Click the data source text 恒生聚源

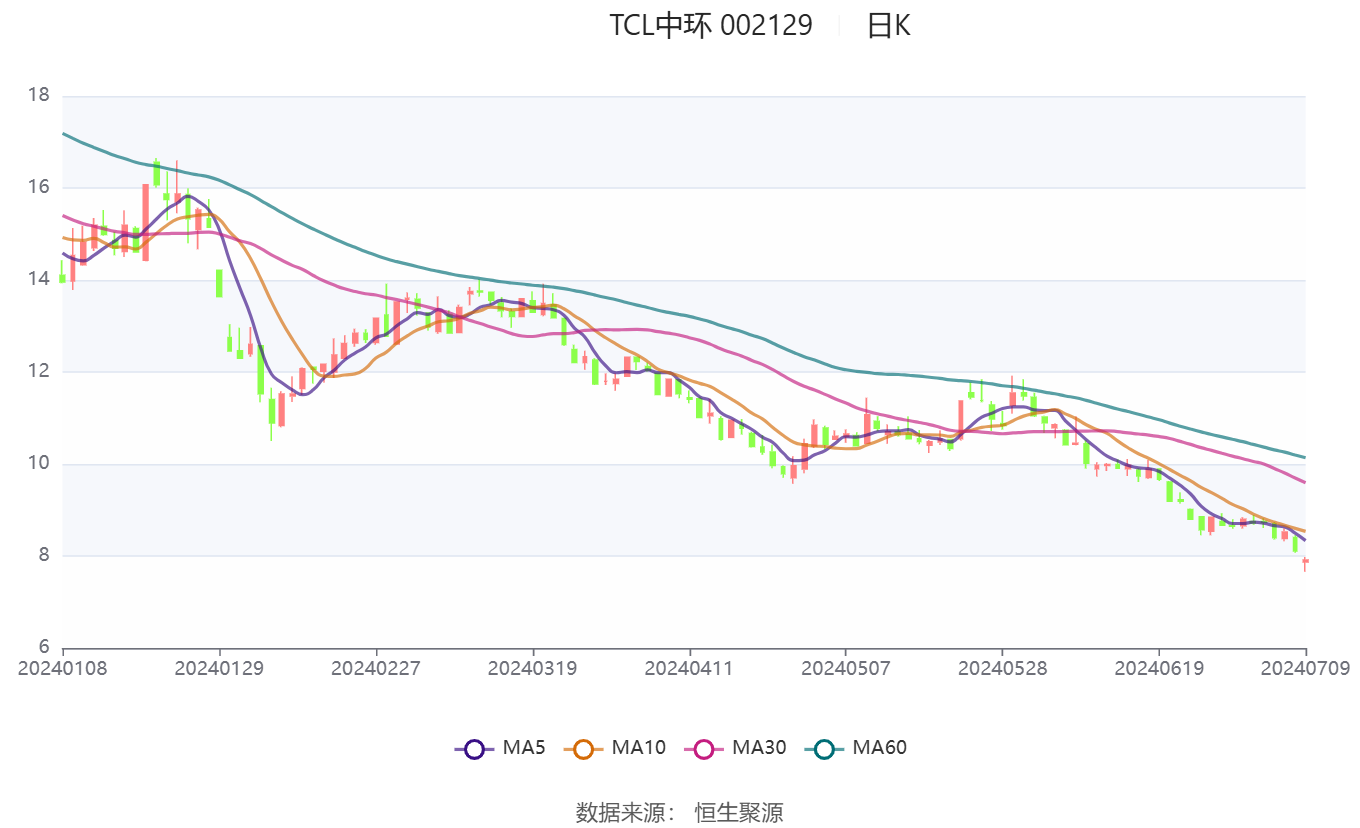coord(739,812)
